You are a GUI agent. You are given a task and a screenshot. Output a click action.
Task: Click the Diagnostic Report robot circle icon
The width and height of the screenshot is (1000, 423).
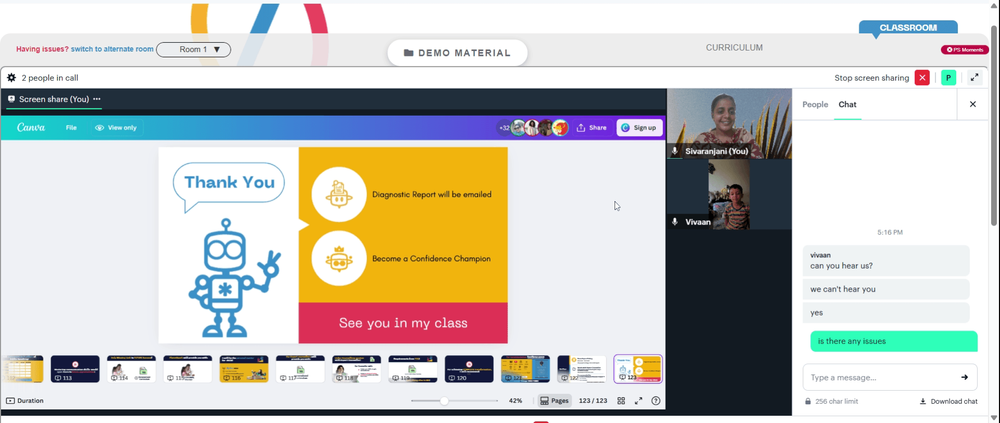point(339,194)
